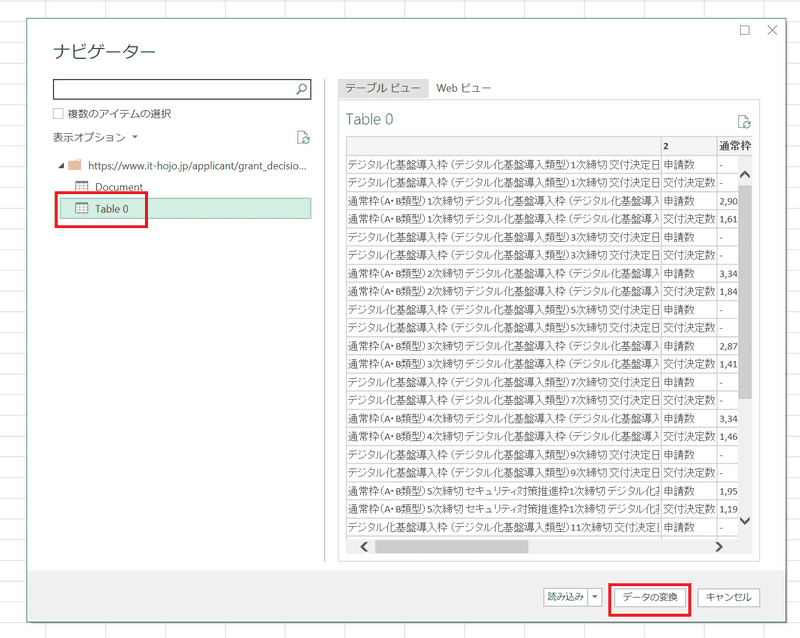
Task: Click the Table 0 table icon
Action: tap(82, 208)
